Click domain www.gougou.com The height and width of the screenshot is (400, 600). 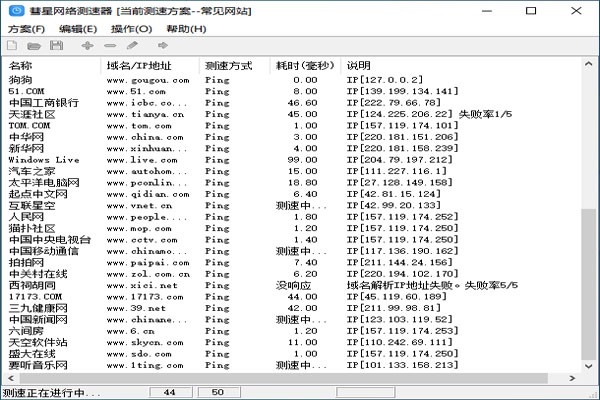[x=148, y=80]
